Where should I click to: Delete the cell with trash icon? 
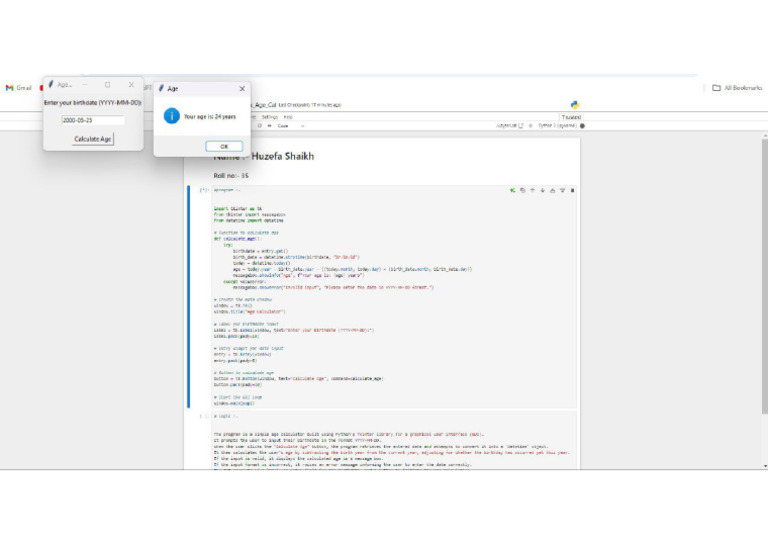click(572, 189)
